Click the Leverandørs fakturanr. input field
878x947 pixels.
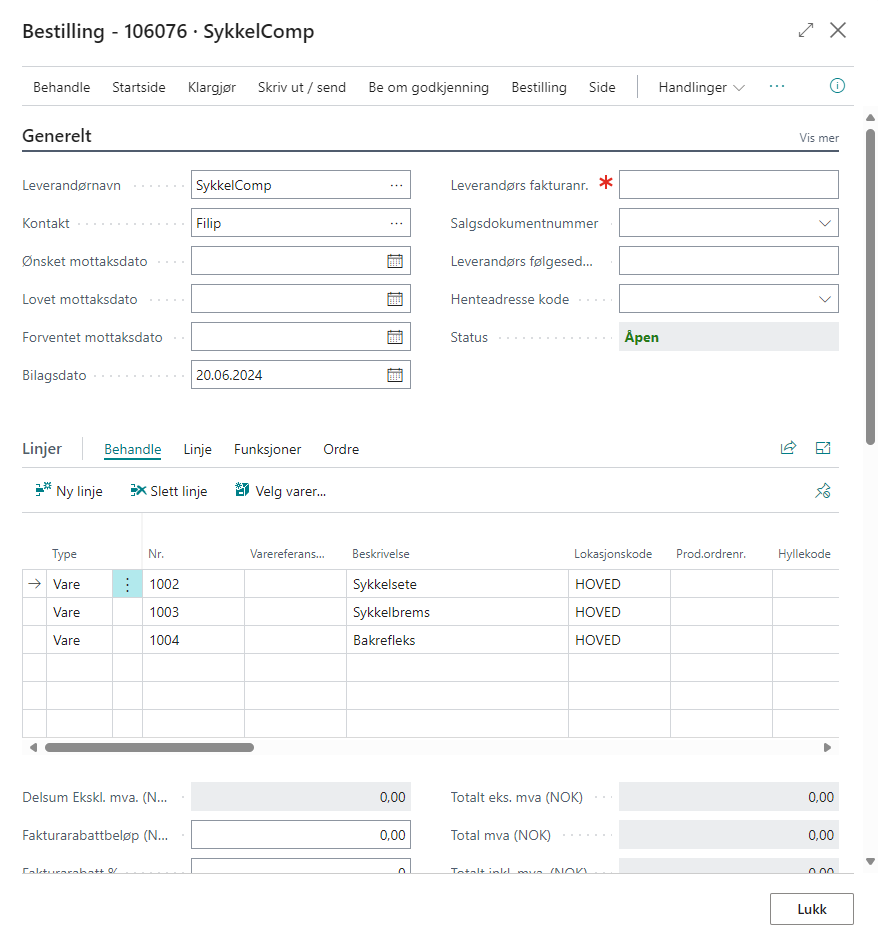pos(728,185)
